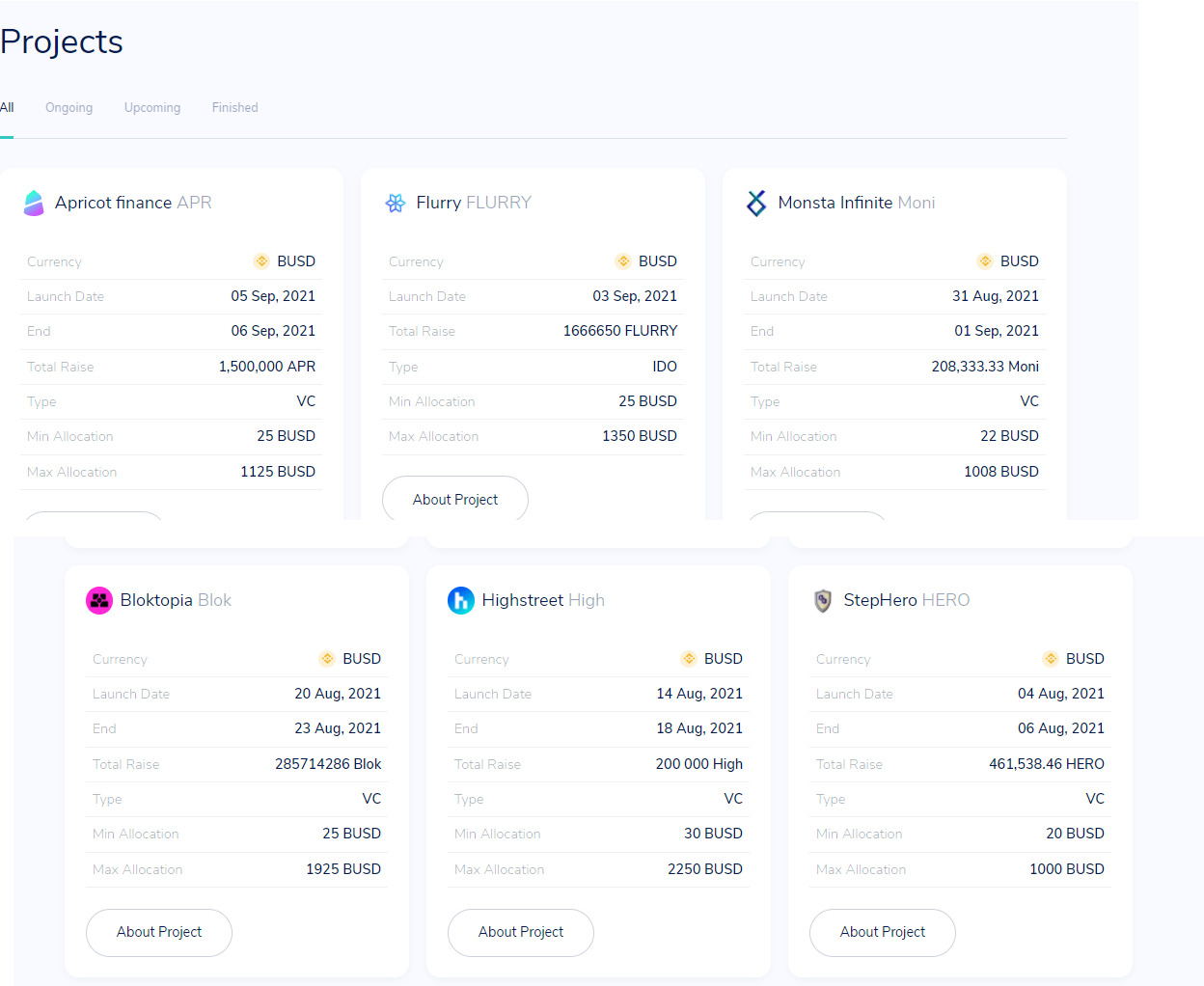Screen dimensions: 1204x986
Task: Click Apricot end date 06 Sep, 2021
Action: (273, 331)
